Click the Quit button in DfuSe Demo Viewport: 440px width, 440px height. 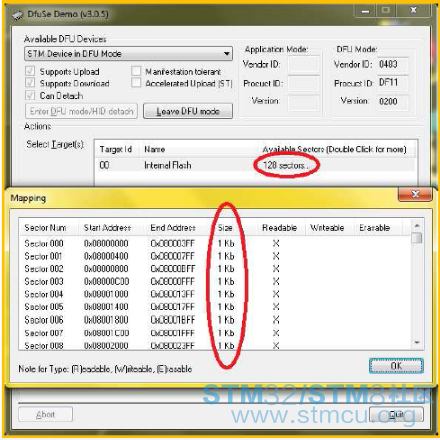[396, 414]
